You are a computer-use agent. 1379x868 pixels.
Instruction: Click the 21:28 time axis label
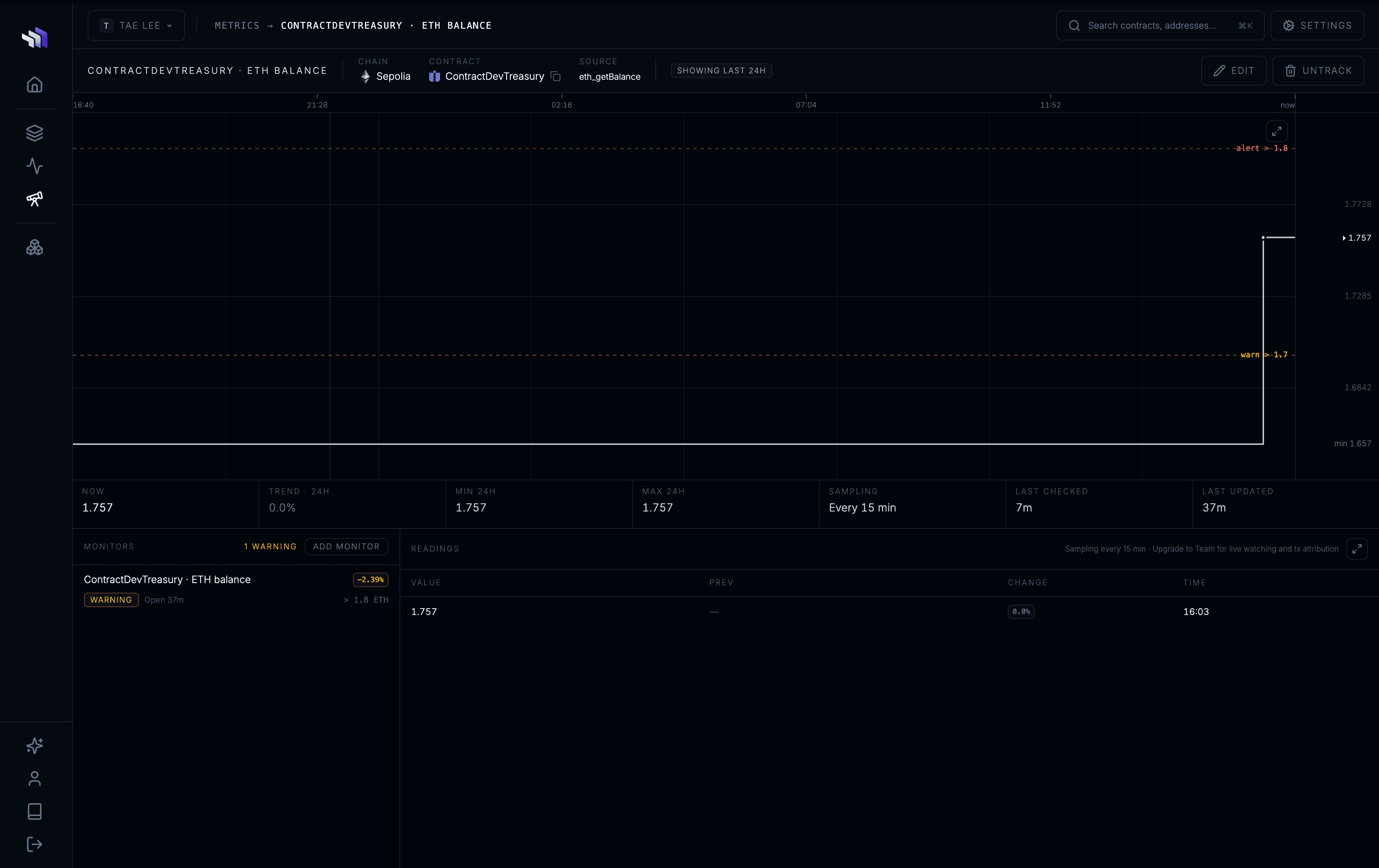click(x=317, y=105)
